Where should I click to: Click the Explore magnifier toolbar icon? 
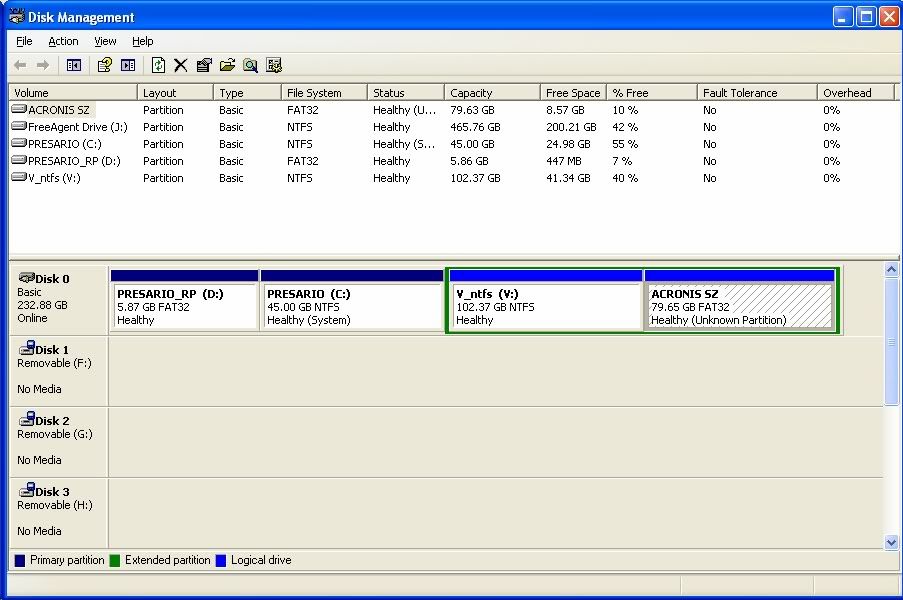tap(251, 66)
